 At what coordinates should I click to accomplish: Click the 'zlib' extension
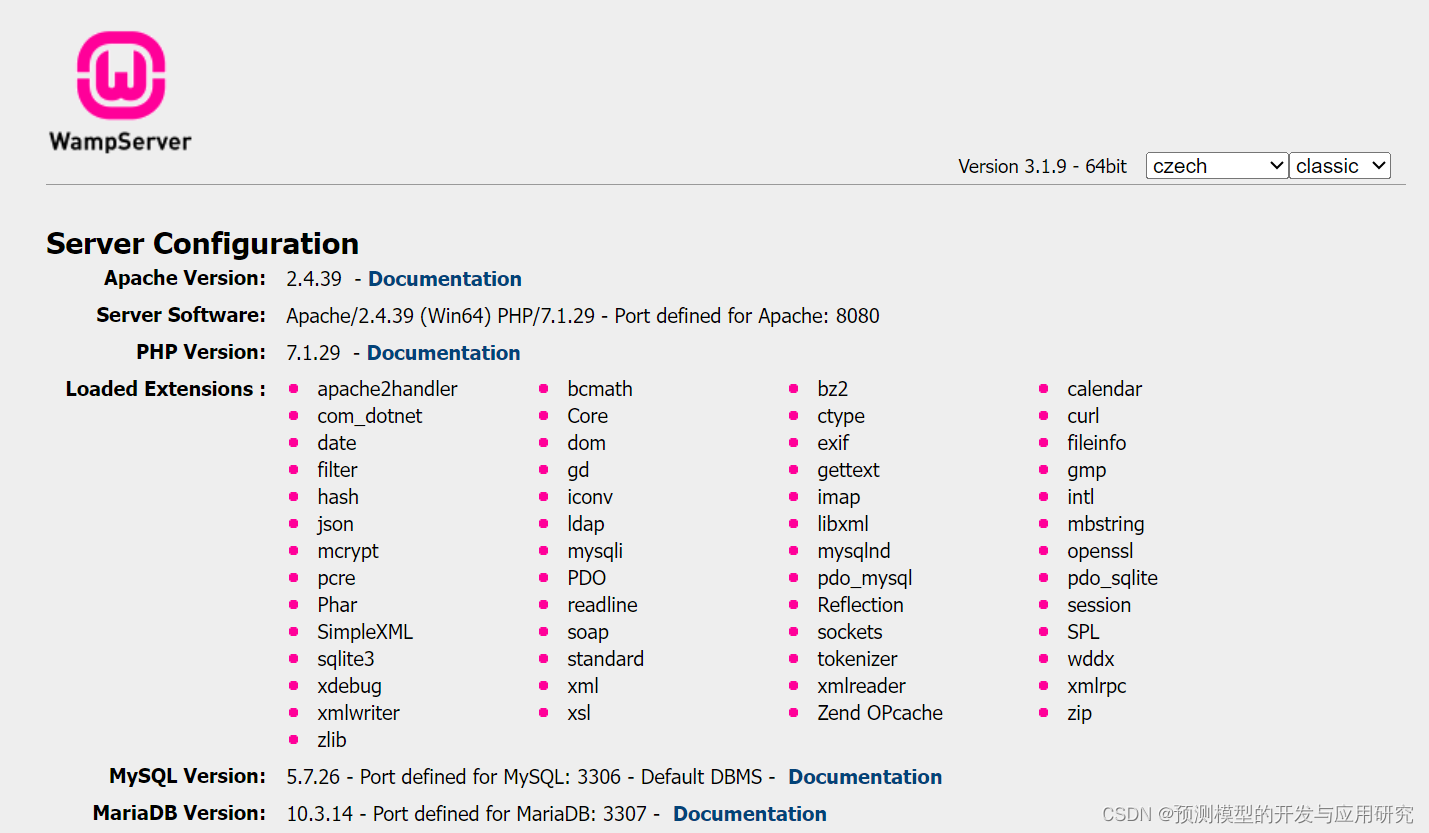click(x=332, y=740)
